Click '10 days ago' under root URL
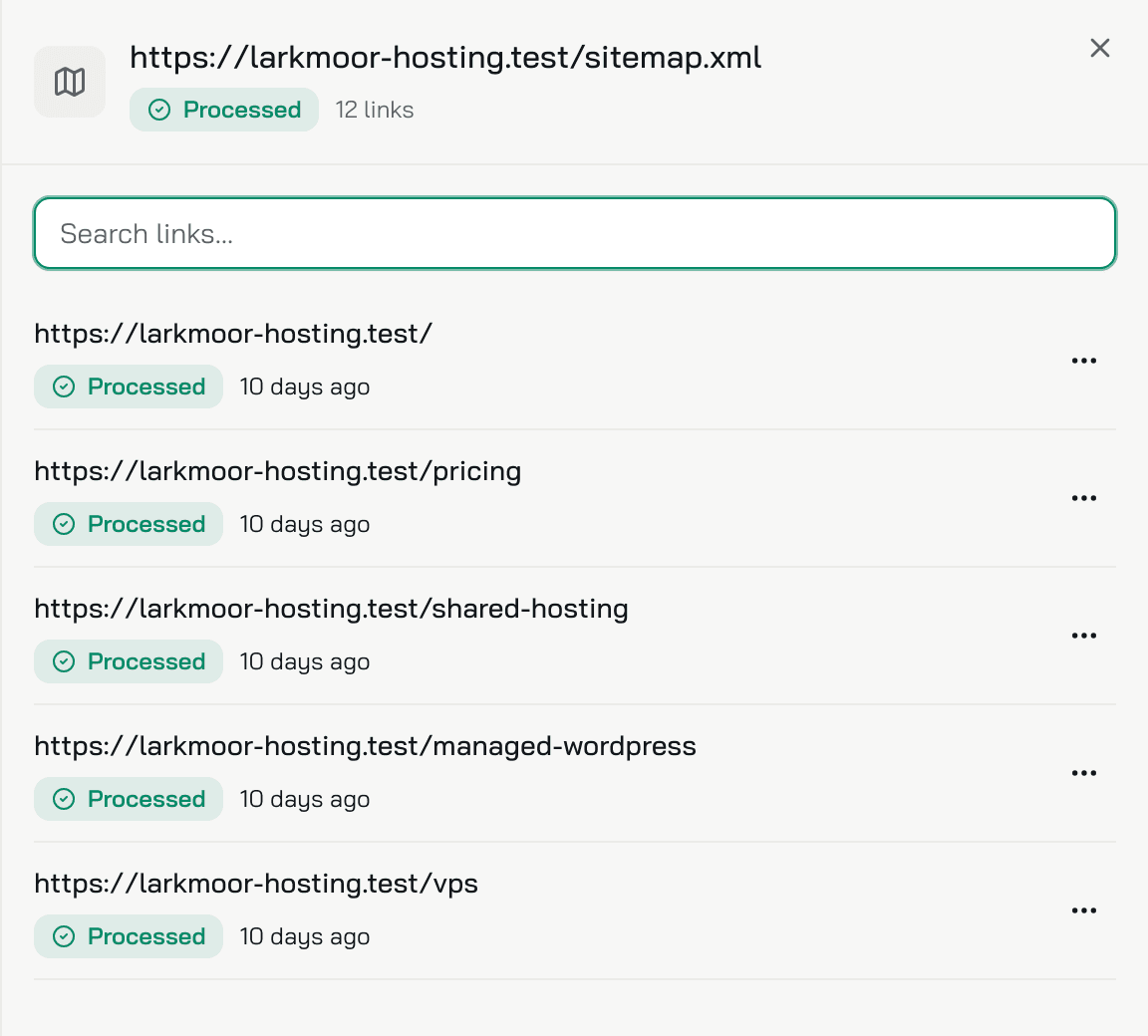The width and height of the screenshot is (1148, 1036). [305, 388]
